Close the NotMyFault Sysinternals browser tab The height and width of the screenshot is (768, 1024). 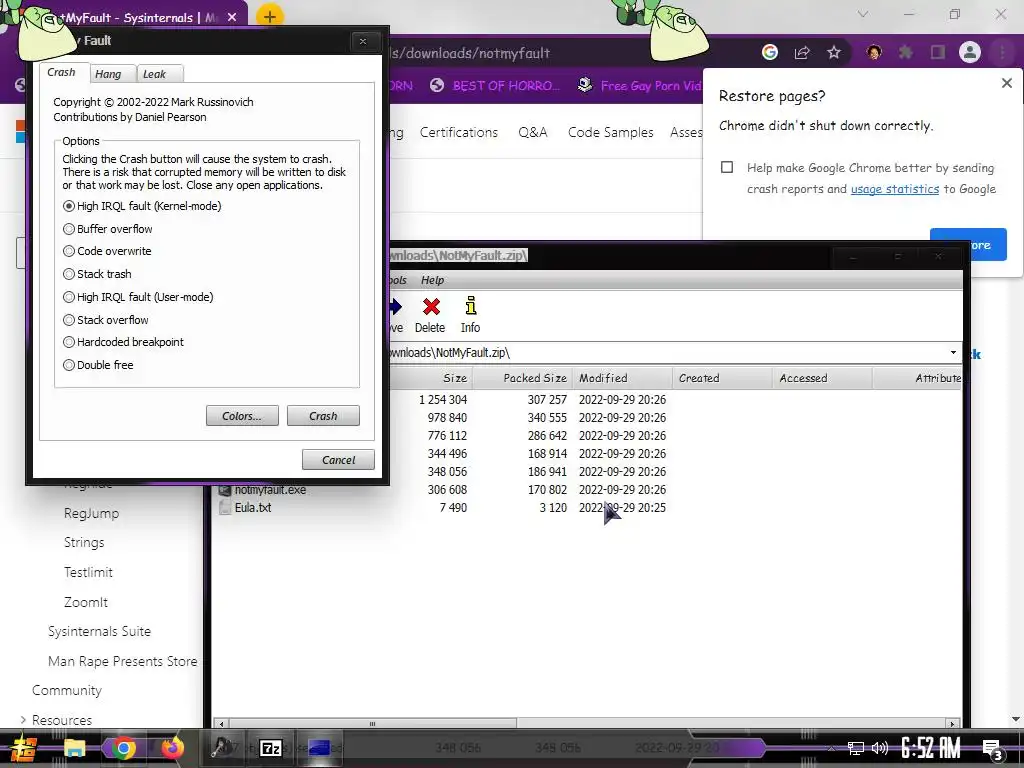232,18
